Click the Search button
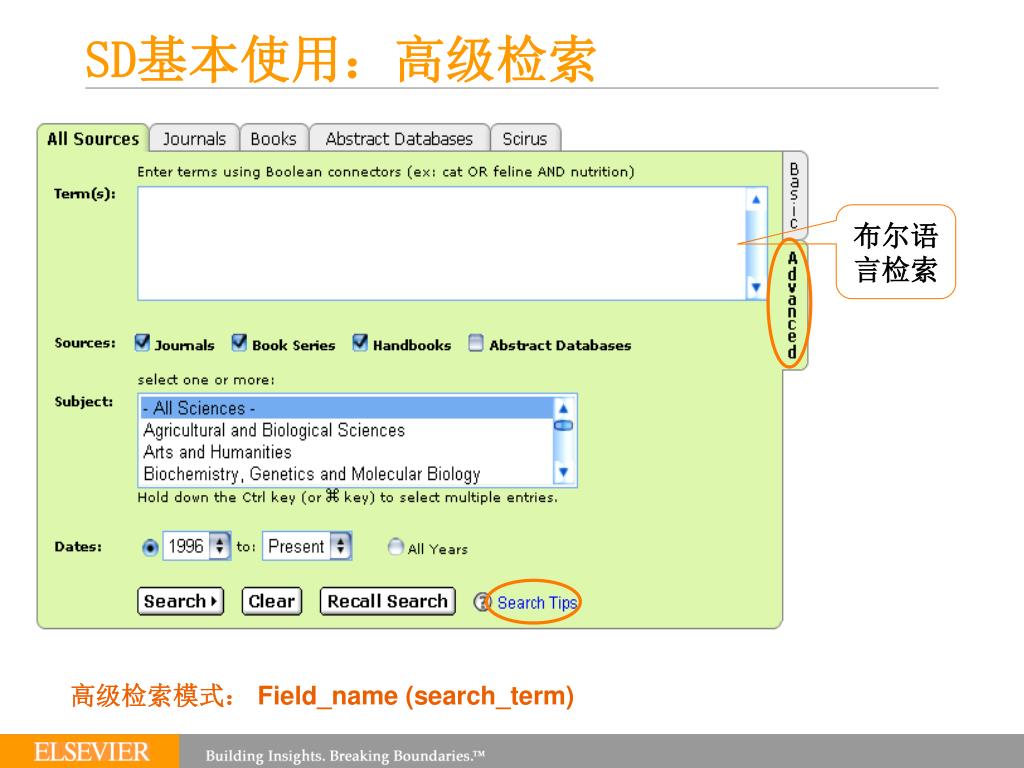The image size is (1024, 768). [x=180, y=601]
